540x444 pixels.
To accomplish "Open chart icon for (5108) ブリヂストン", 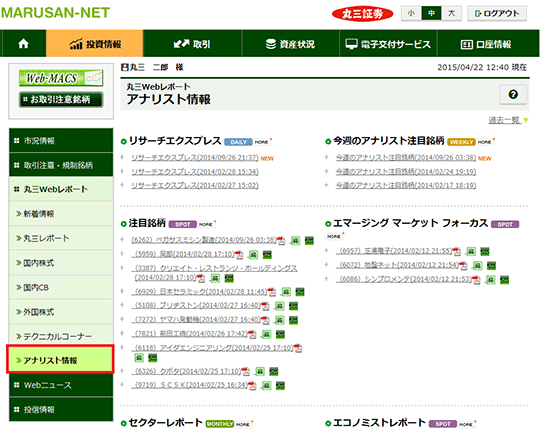I will click(293, 306).
